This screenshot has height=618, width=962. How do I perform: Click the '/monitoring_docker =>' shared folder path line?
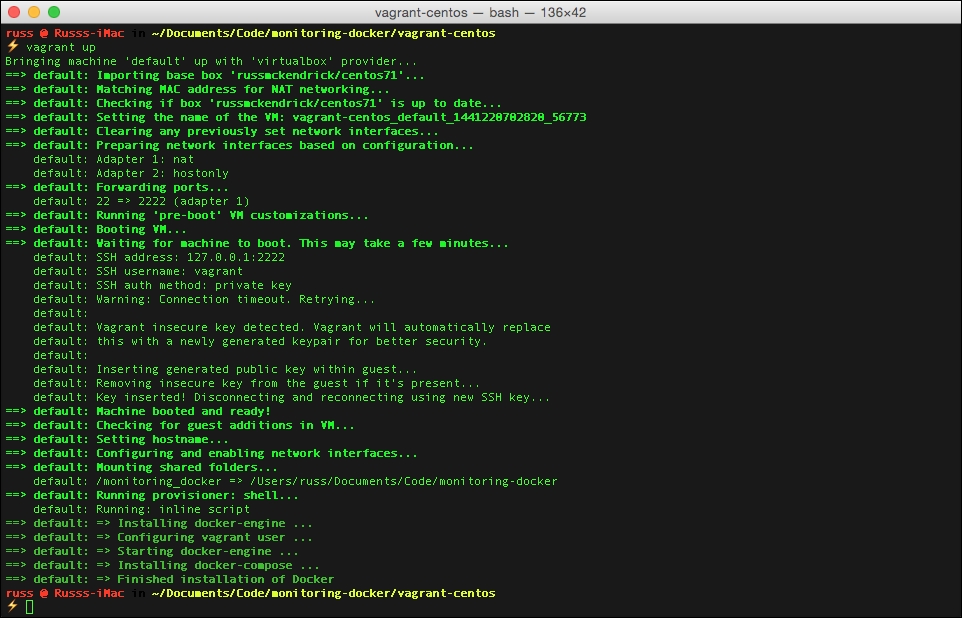click(x=295, y=482)
